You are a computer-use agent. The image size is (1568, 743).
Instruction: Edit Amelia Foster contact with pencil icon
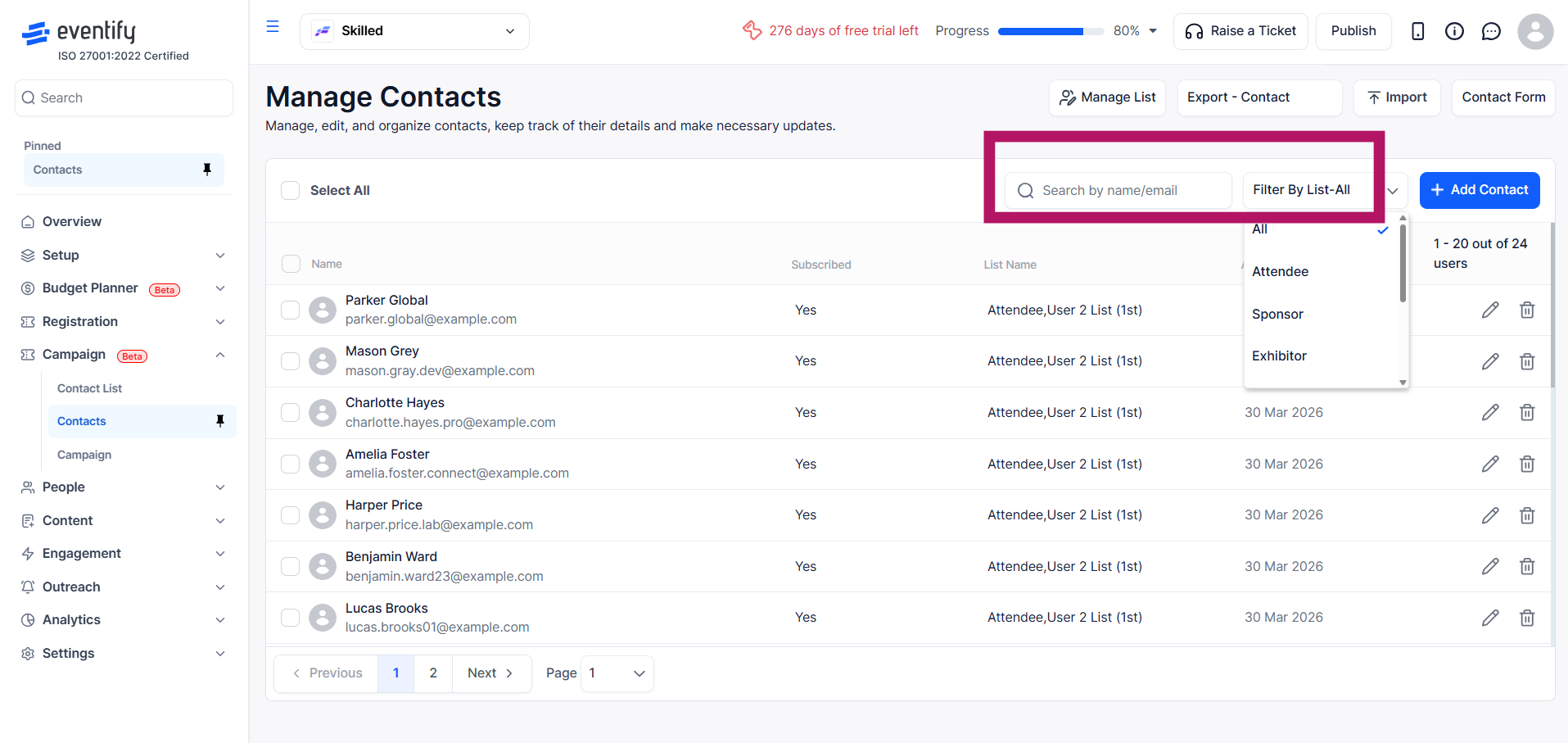[x=1490, y=464]
